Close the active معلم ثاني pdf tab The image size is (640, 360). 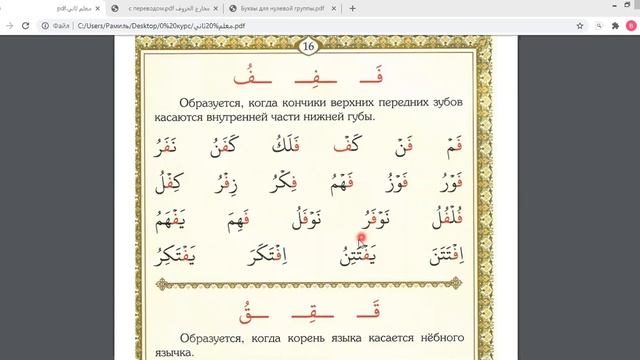pos(98,8)
